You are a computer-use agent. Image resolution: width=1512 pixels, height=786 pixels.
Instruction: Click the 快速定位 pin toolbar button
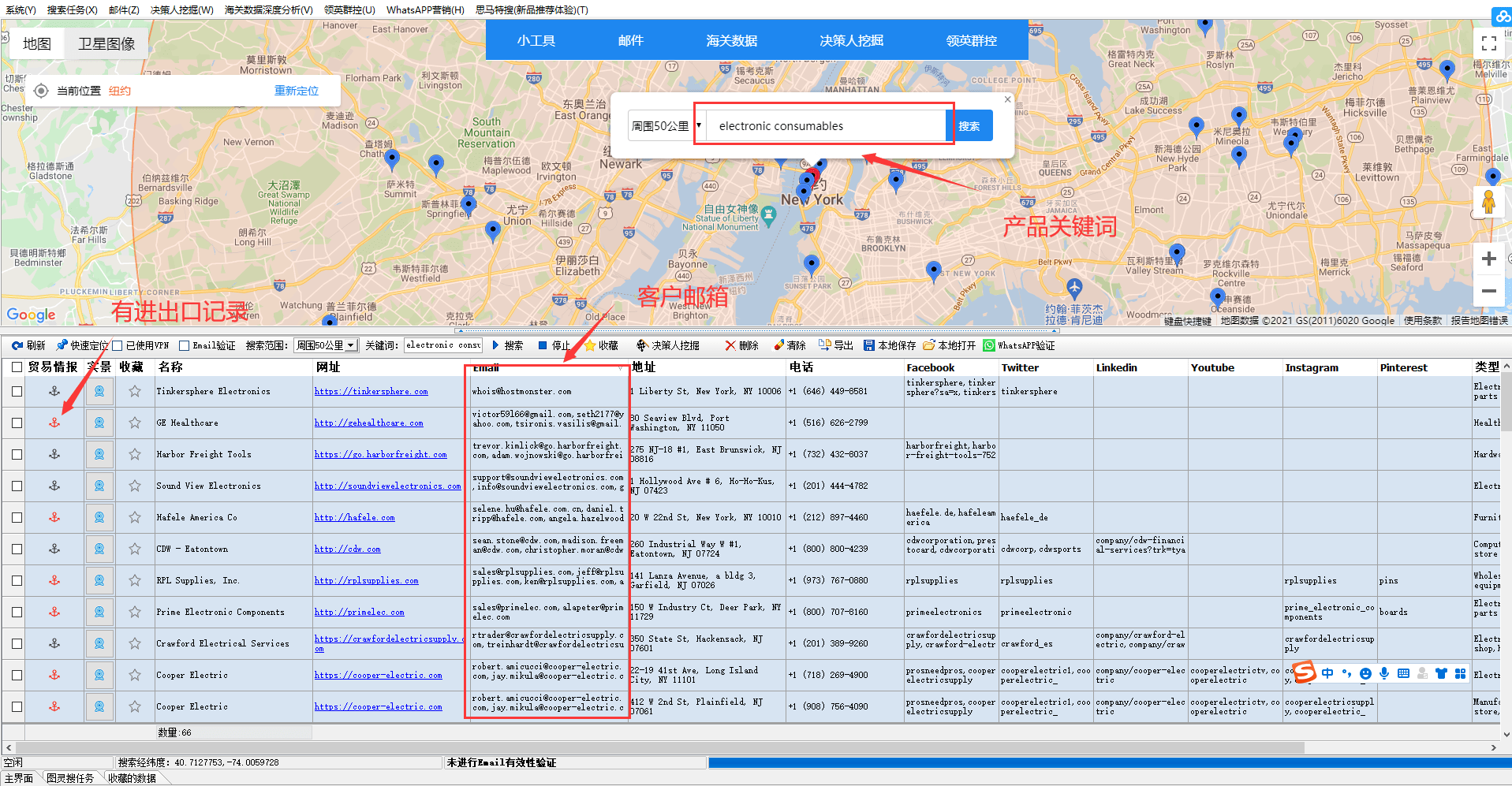[x=82, y=345]
